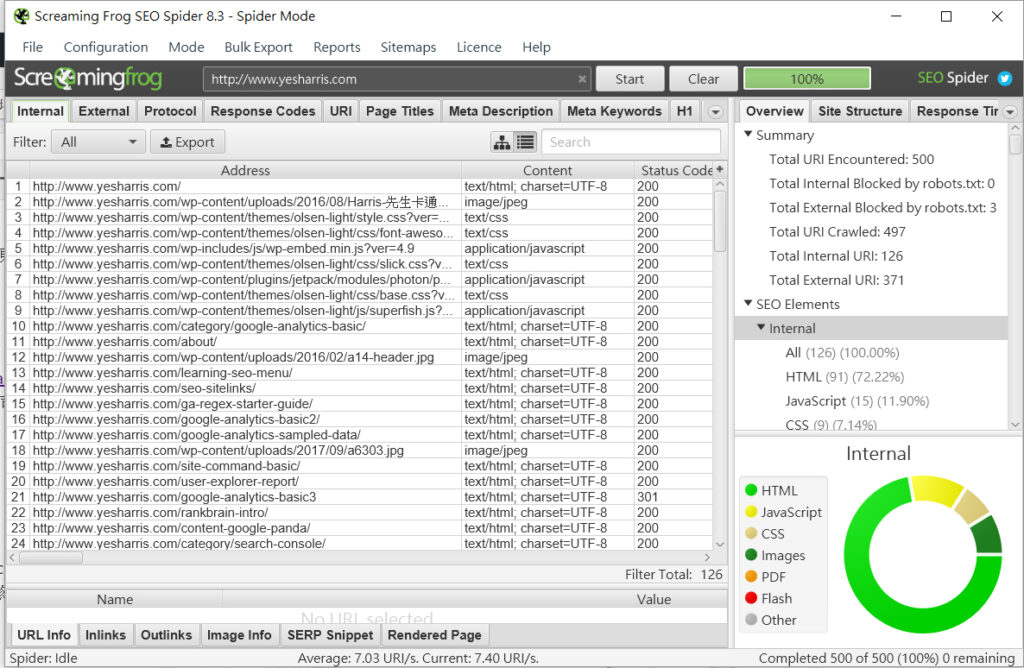Open the Sitemaps menu
The width and height of the screenshot is (1024, 668).
408,47
